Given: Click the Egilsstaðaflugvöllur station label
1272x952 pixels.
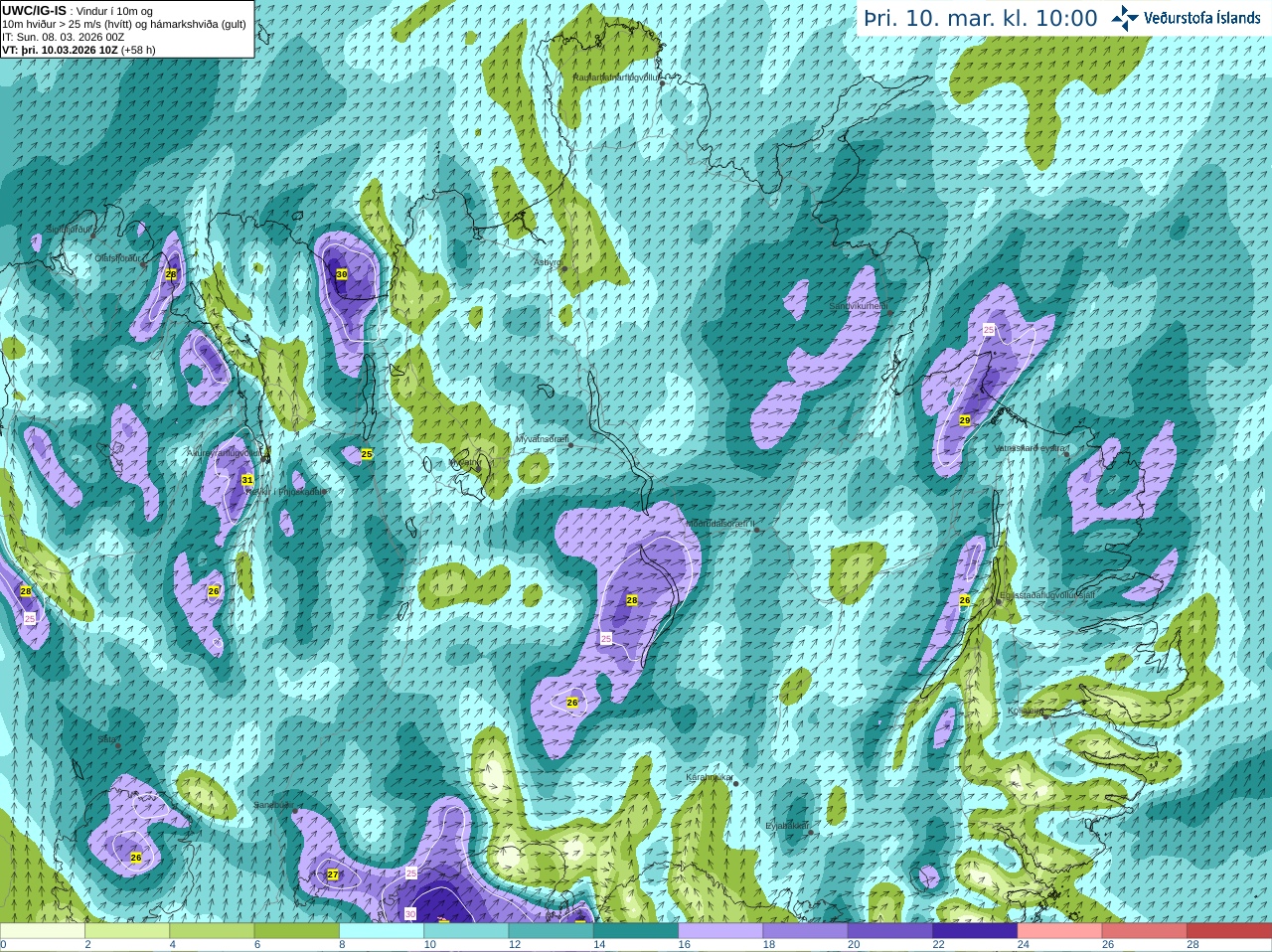Looking at the screenshot, I should click(x=1048, y=594).
